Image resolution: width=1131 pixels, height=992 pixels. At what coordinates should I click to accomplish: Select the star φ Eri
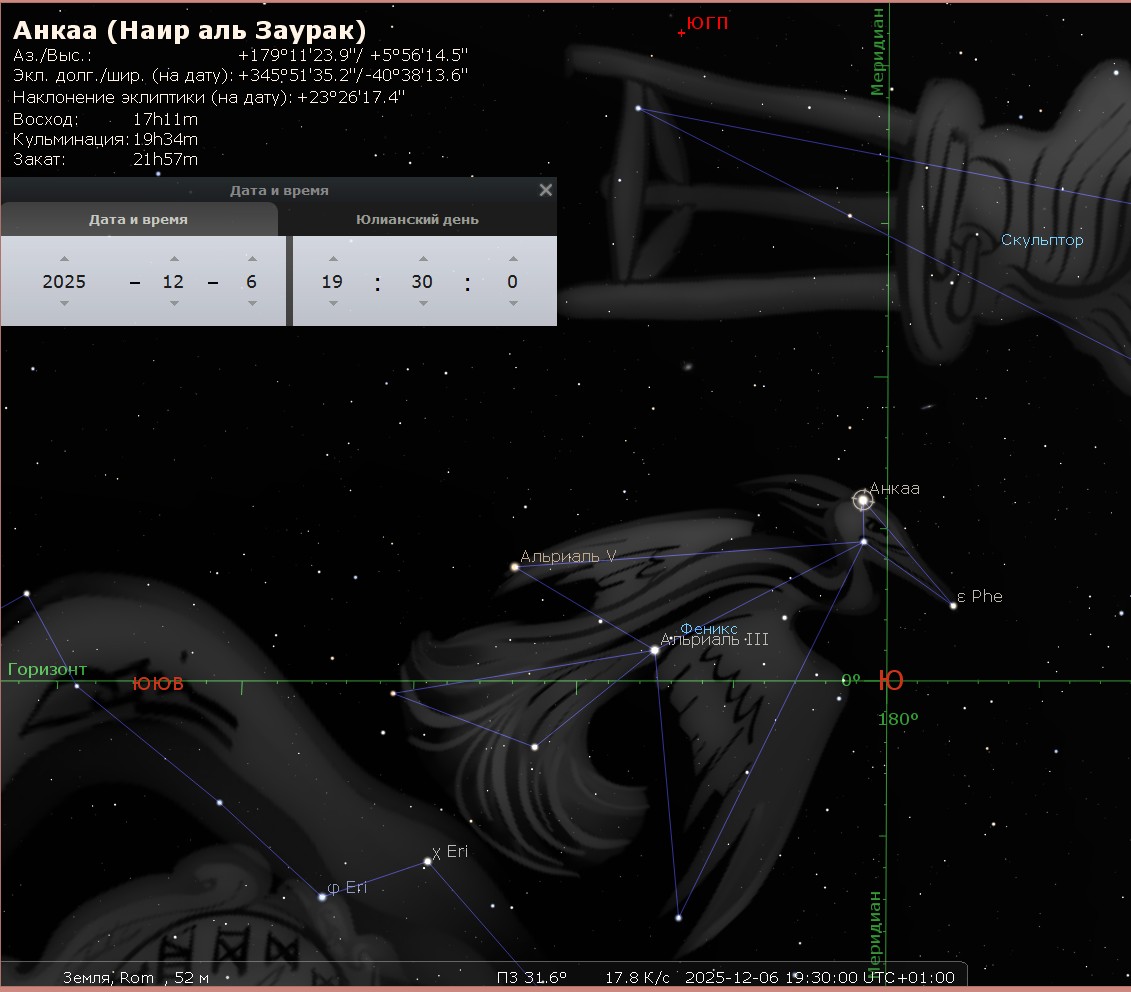322,897
